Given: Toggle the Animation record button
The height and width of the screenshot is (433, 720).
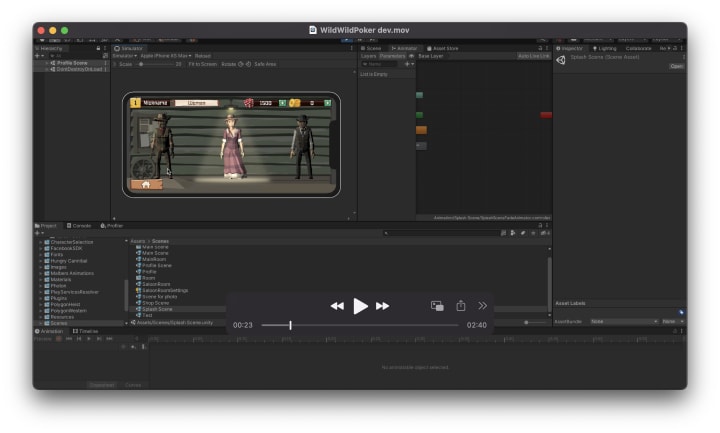Looking at the screenshot, I should tap(59, 339).
